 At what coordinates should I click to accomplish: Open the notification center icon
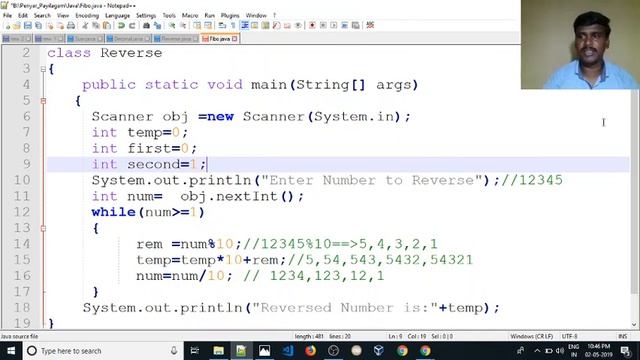tap(625, 351)
